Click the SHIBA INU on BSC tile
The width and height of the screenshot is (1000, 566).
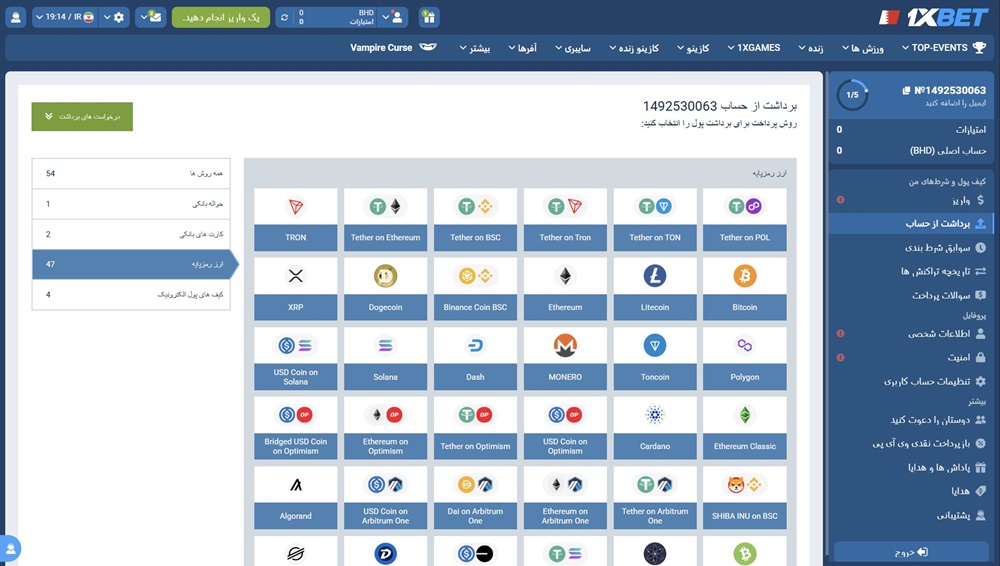coord(745,494)
